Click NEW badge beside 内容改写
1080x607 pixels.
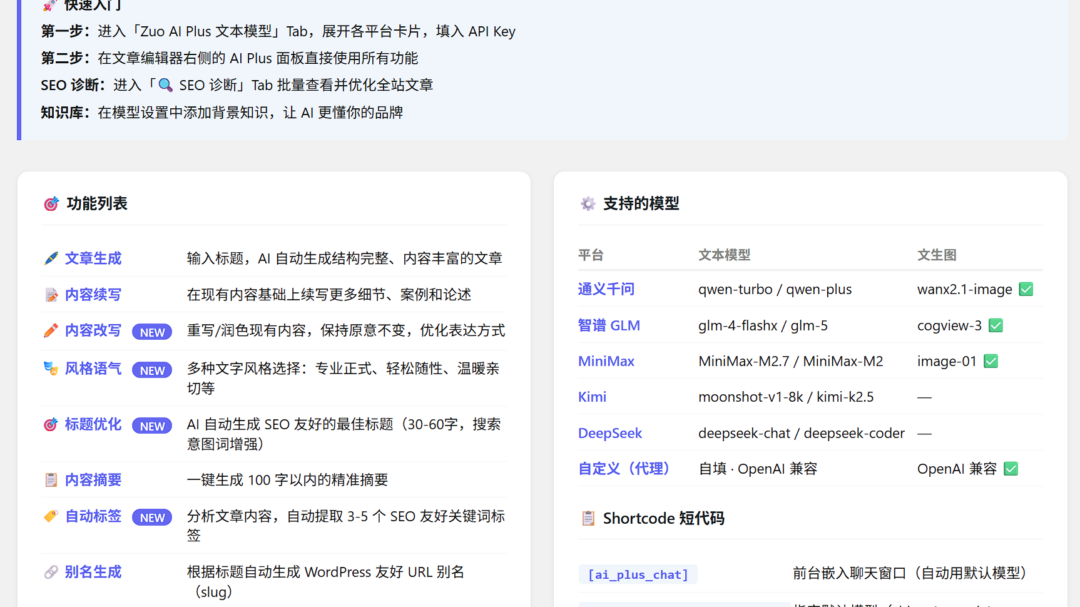[152, 332]
